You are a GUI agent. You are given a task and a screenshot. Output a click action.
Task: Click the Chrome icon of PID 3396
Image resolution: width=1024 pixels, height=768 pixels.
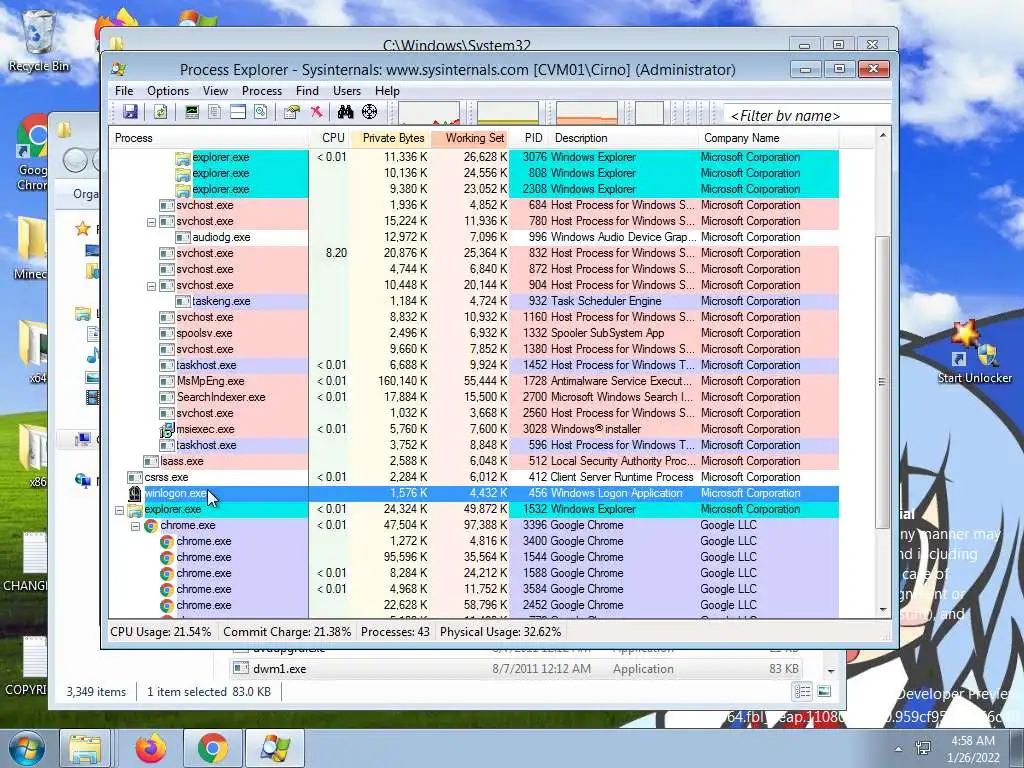tap(151, 525)
